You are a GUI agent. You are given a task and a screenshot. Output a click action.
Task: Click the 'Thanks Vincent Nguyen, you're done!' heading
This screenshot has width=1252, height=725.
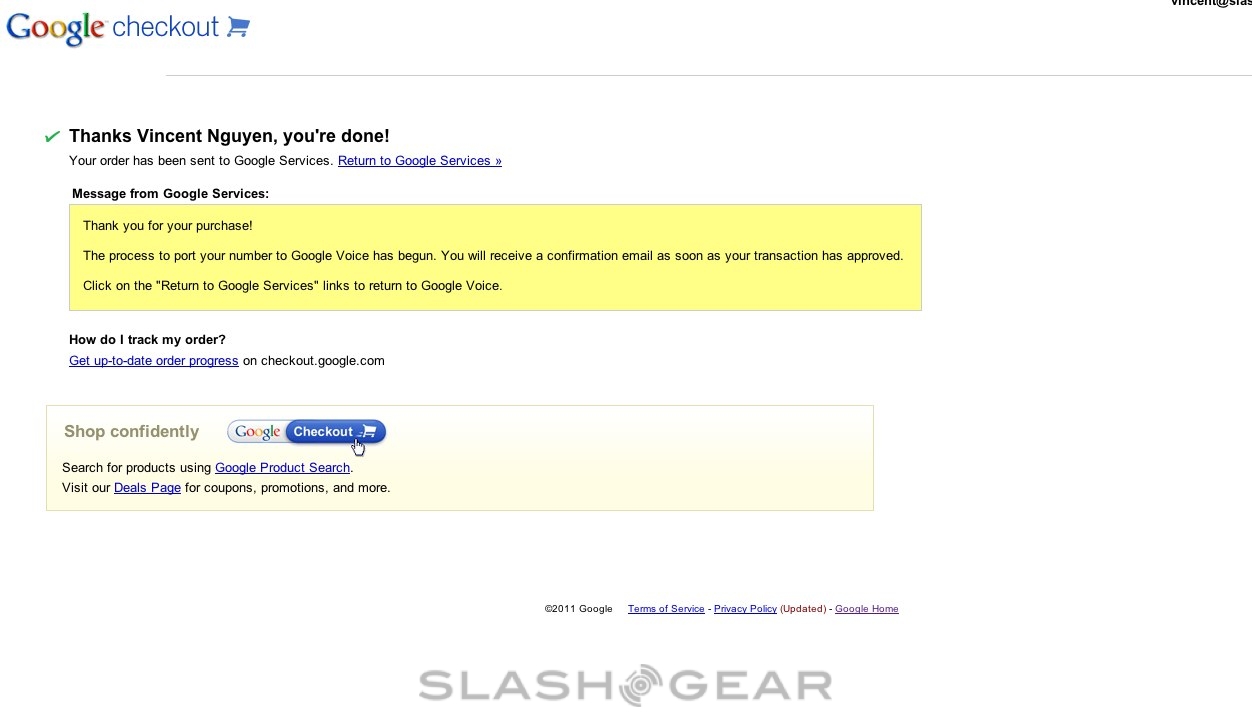229,136
